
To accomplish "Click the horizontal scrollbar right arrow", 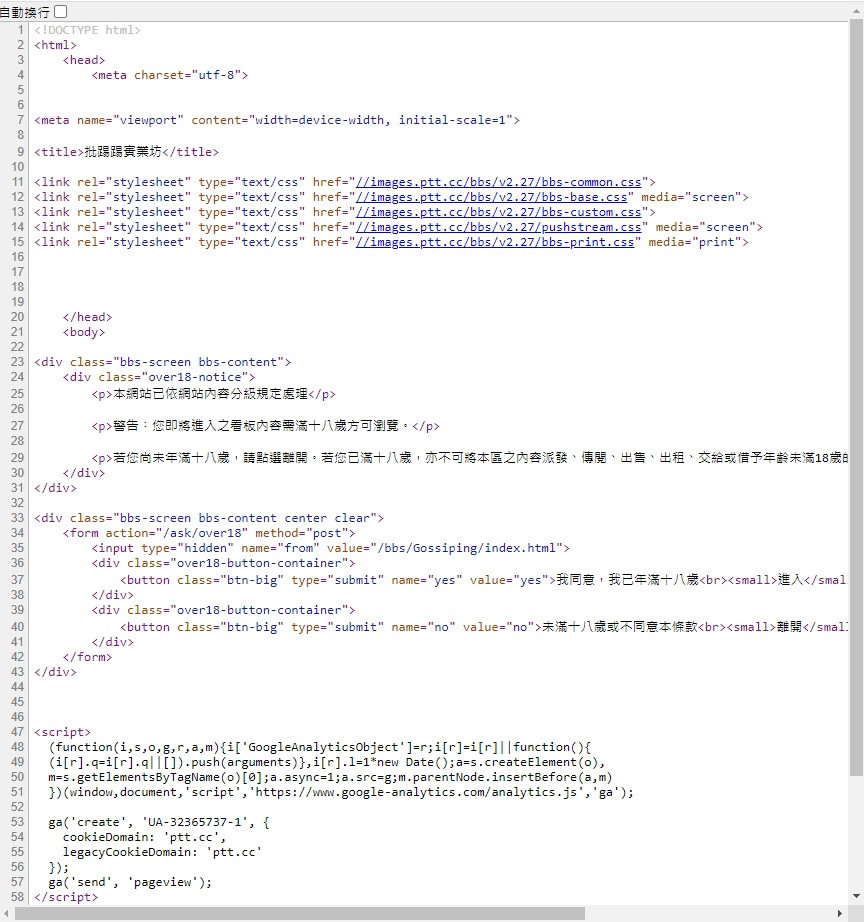I will coord(840,914).
